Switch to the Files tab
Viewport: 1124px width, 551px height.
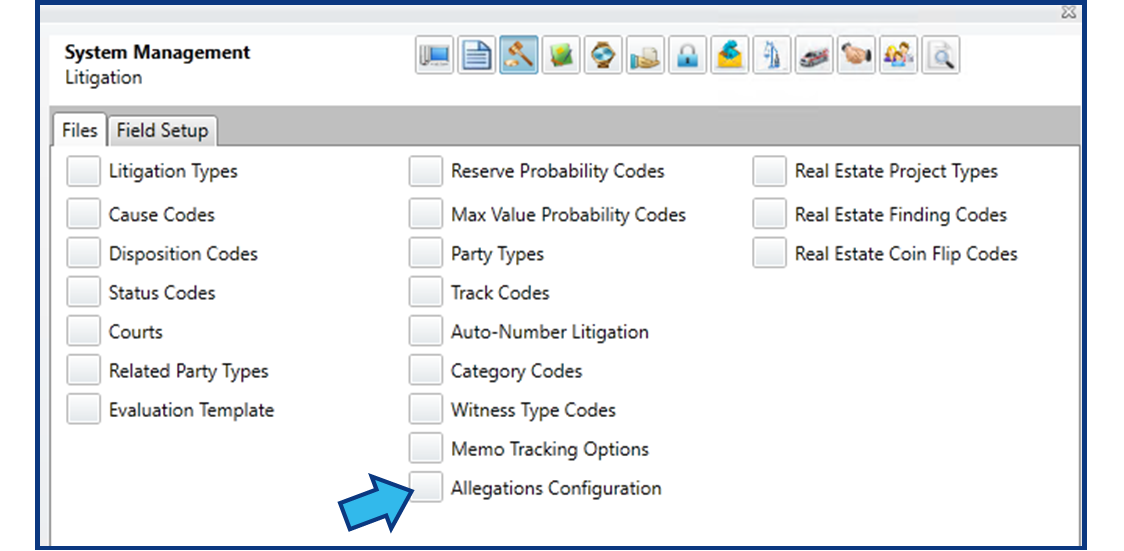(80, 130)
